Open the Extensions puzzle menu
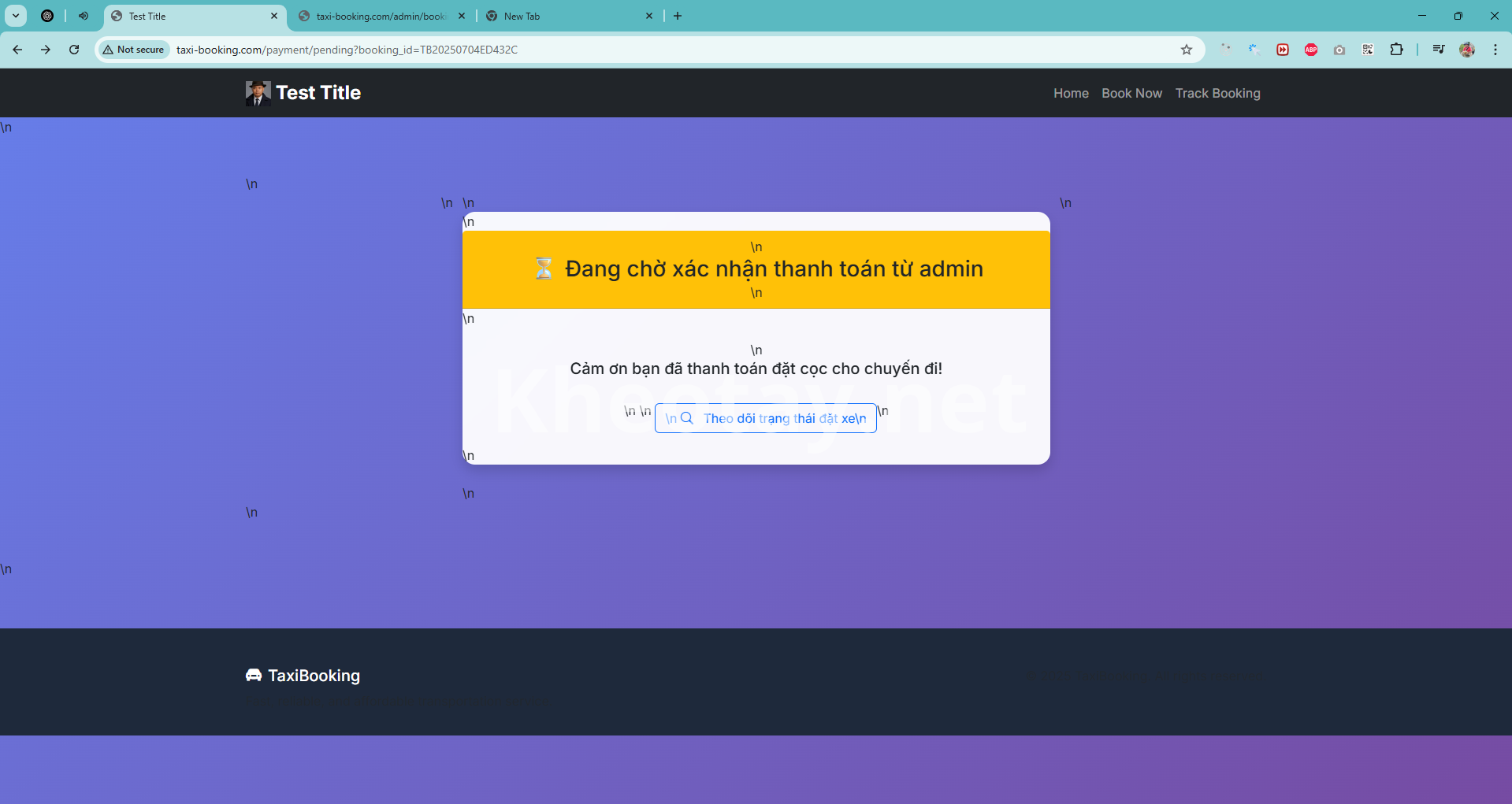 tap(1395, 50)
